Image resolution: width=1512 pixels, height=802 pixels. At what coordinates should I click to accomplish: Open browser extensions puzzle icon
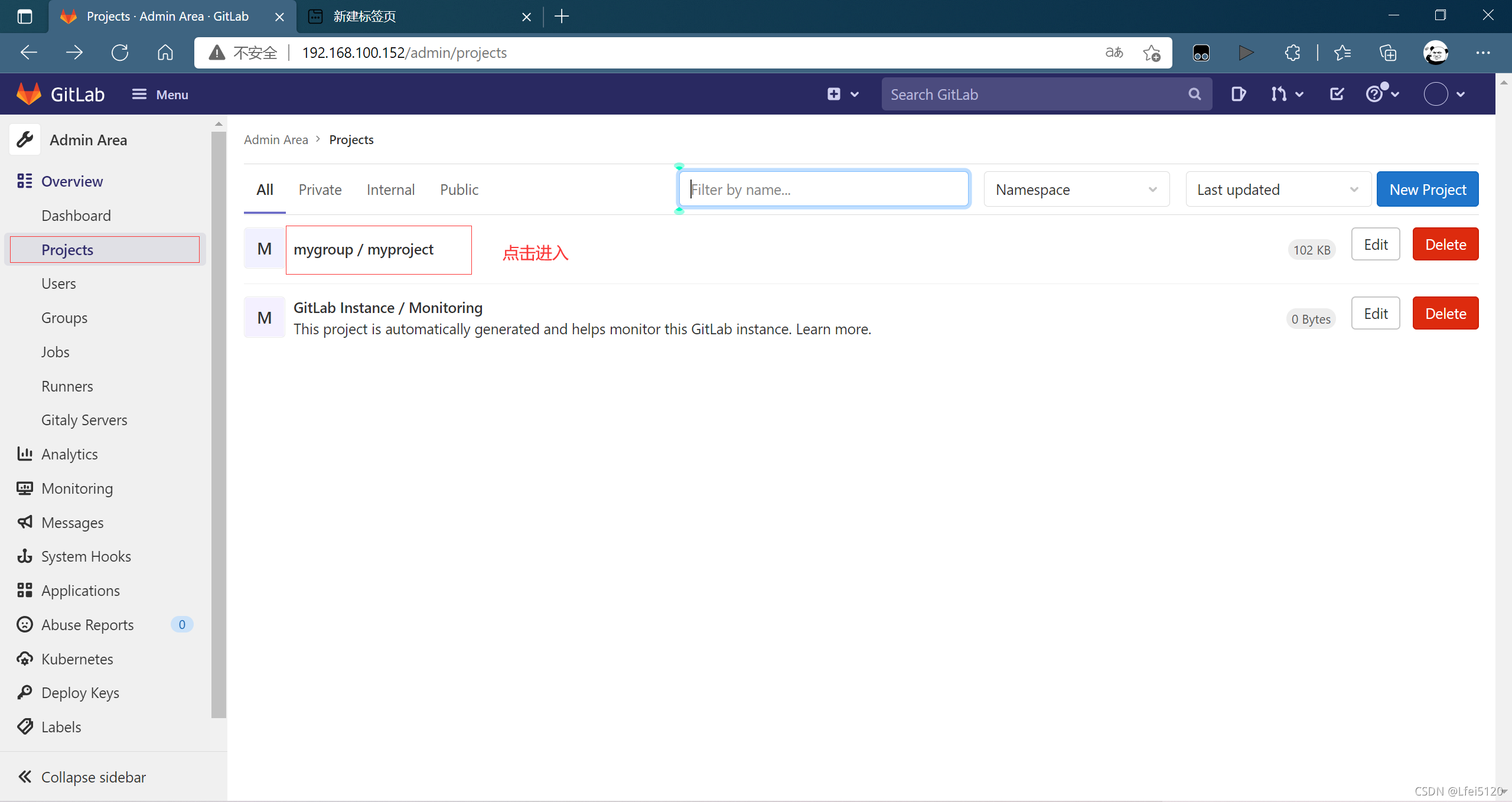pyautogui.click(x=1292, y=53)
